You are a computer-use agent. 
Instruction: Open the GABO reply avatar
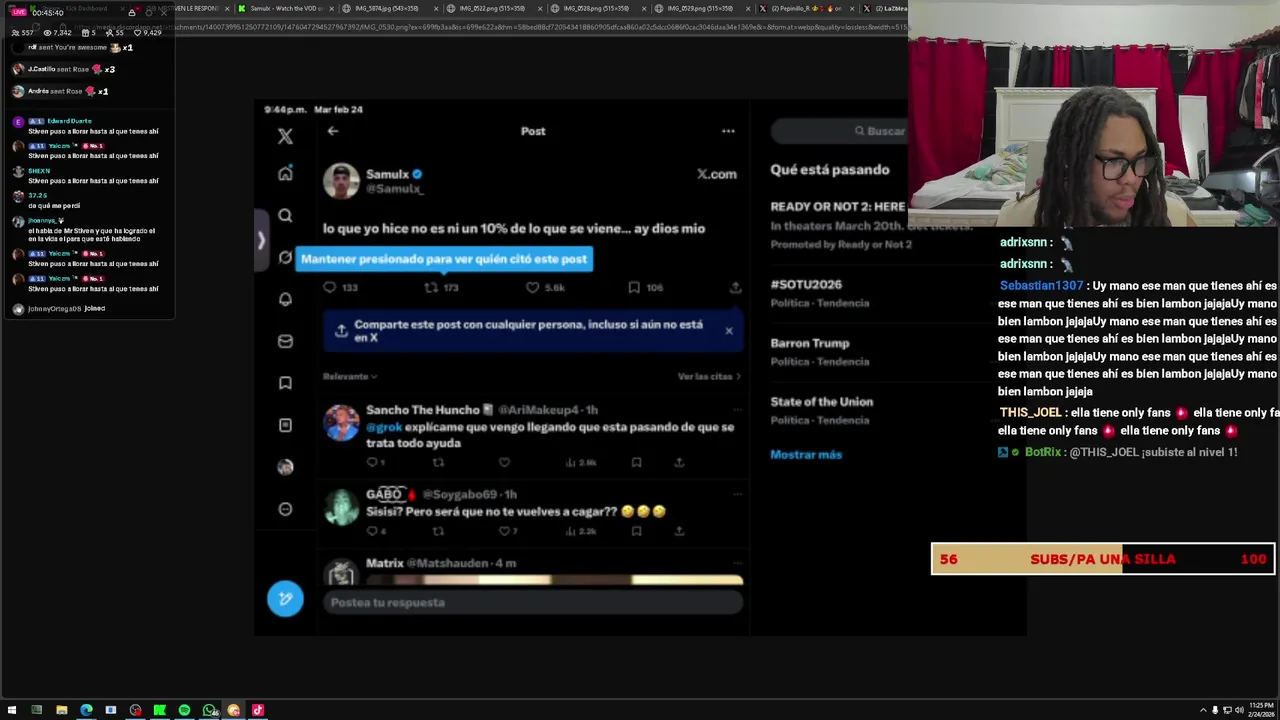[341, 507]
